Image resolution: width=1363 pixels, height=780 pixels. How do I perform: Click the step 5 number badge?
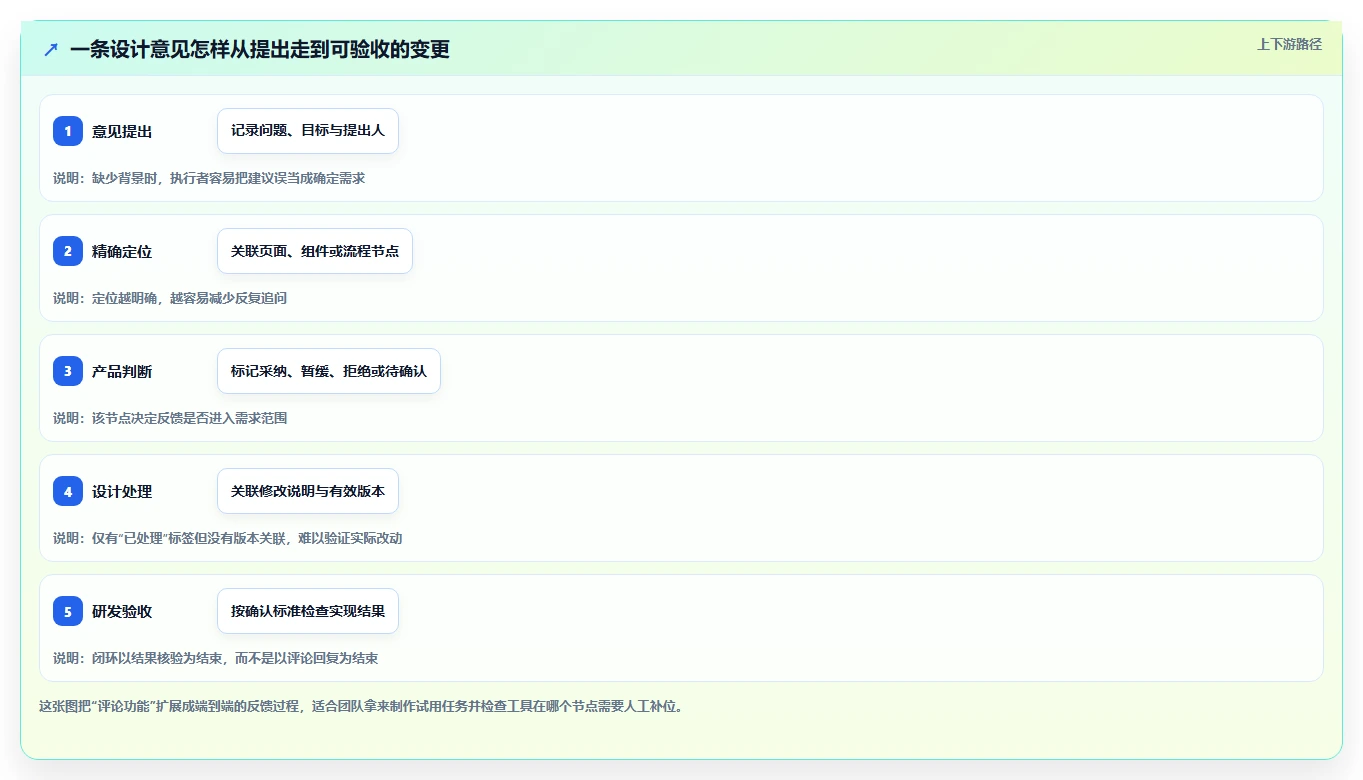coord(68,611)
